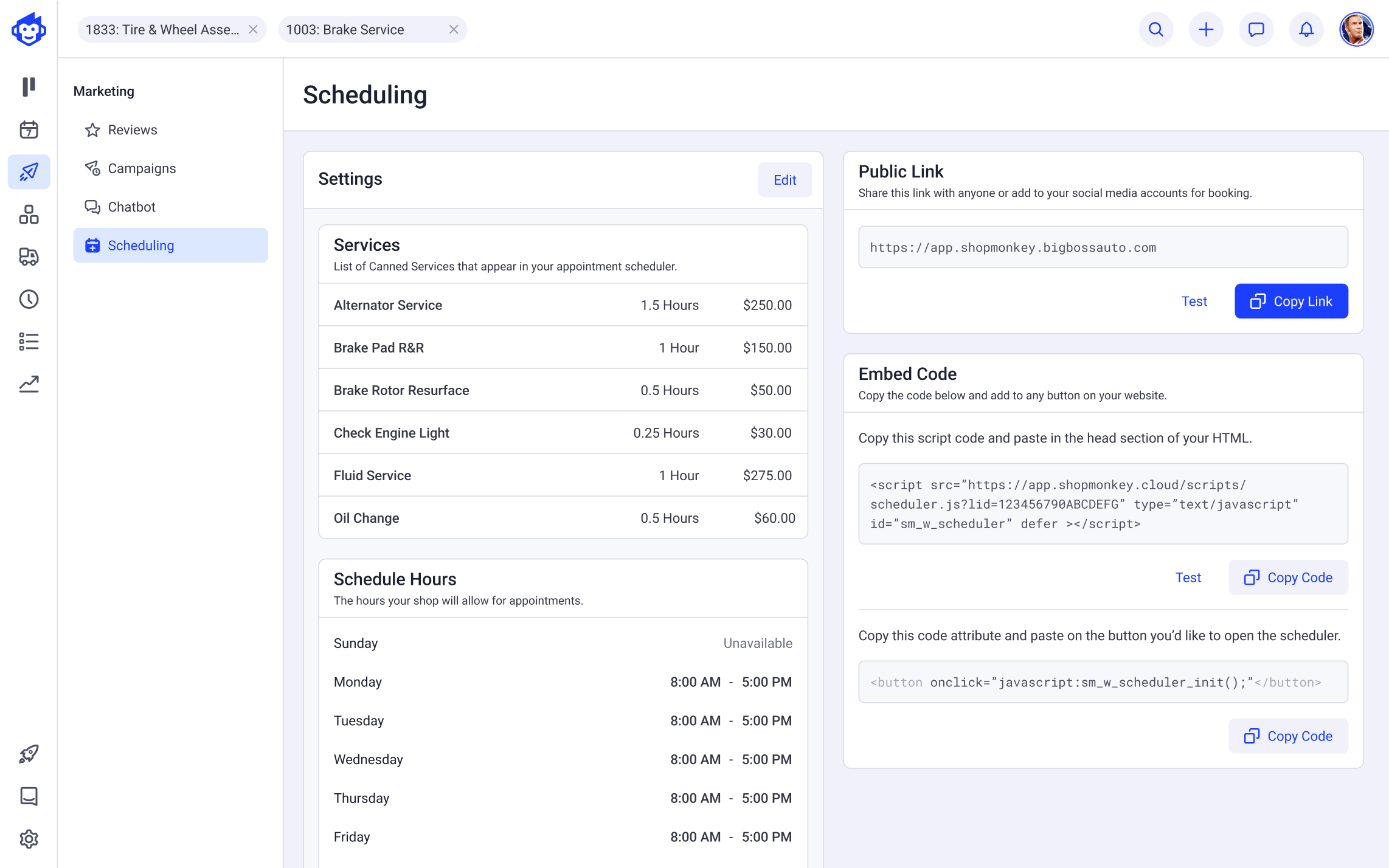Click Thursday schedule hours row
Viewport: 1389px width, 868px height.
tap(563, 798)
